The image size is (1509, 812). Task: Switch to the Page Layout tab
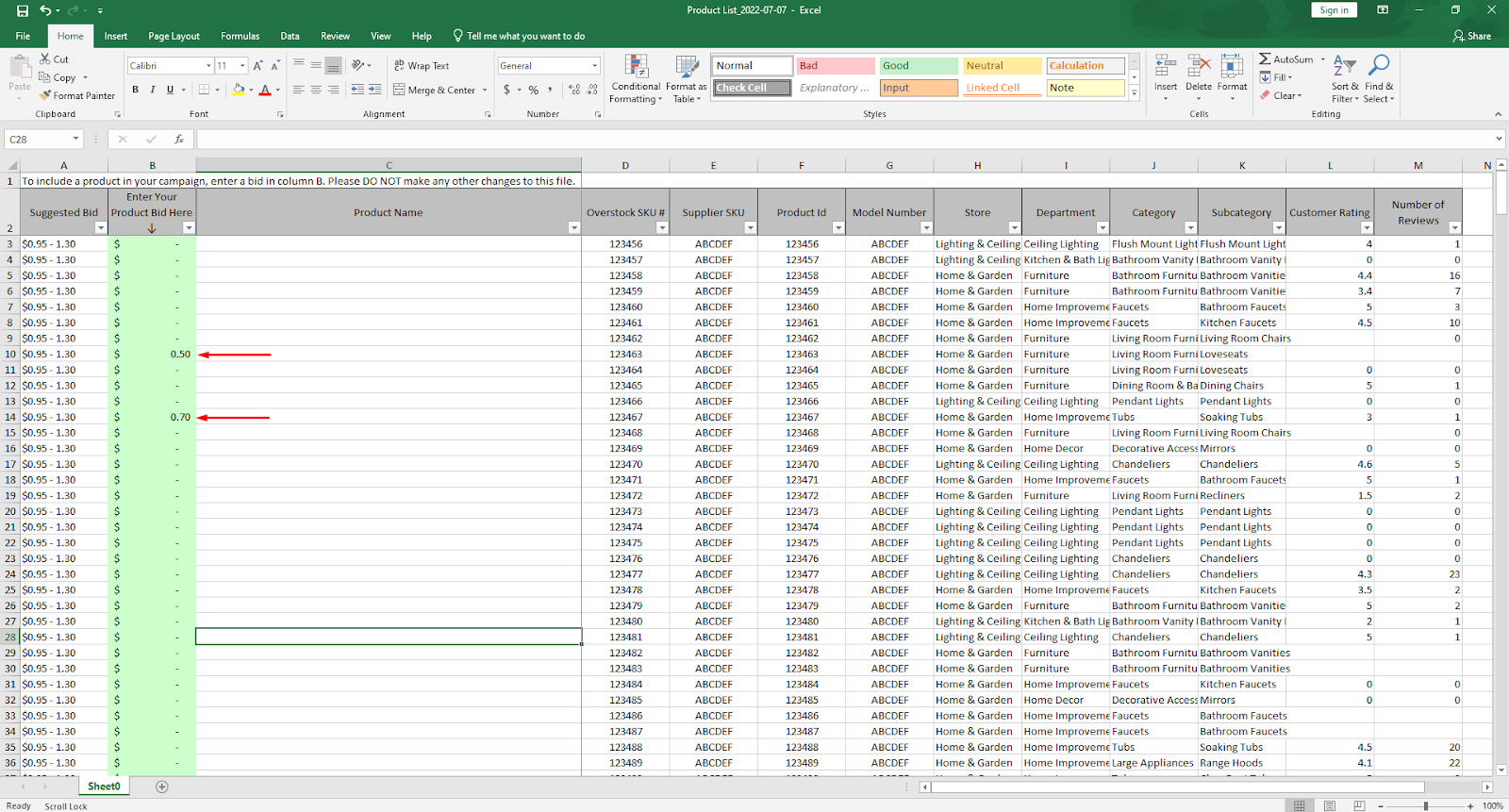click(174, 36)
